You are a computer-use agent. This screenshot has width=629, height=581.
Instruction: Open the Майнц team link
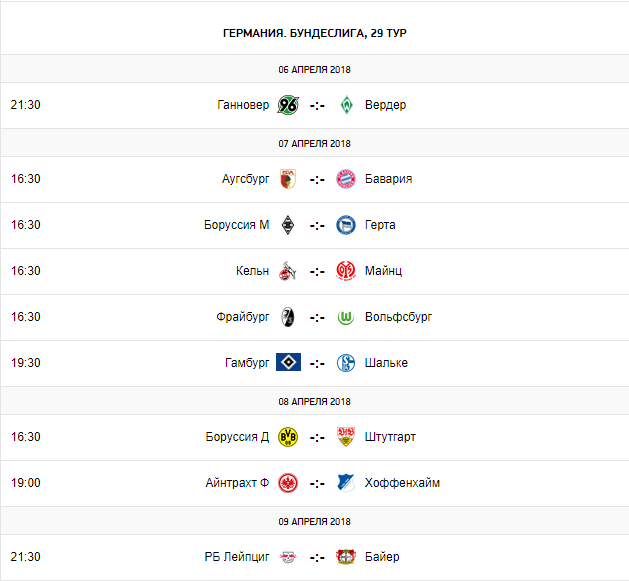tap(384, 271)
